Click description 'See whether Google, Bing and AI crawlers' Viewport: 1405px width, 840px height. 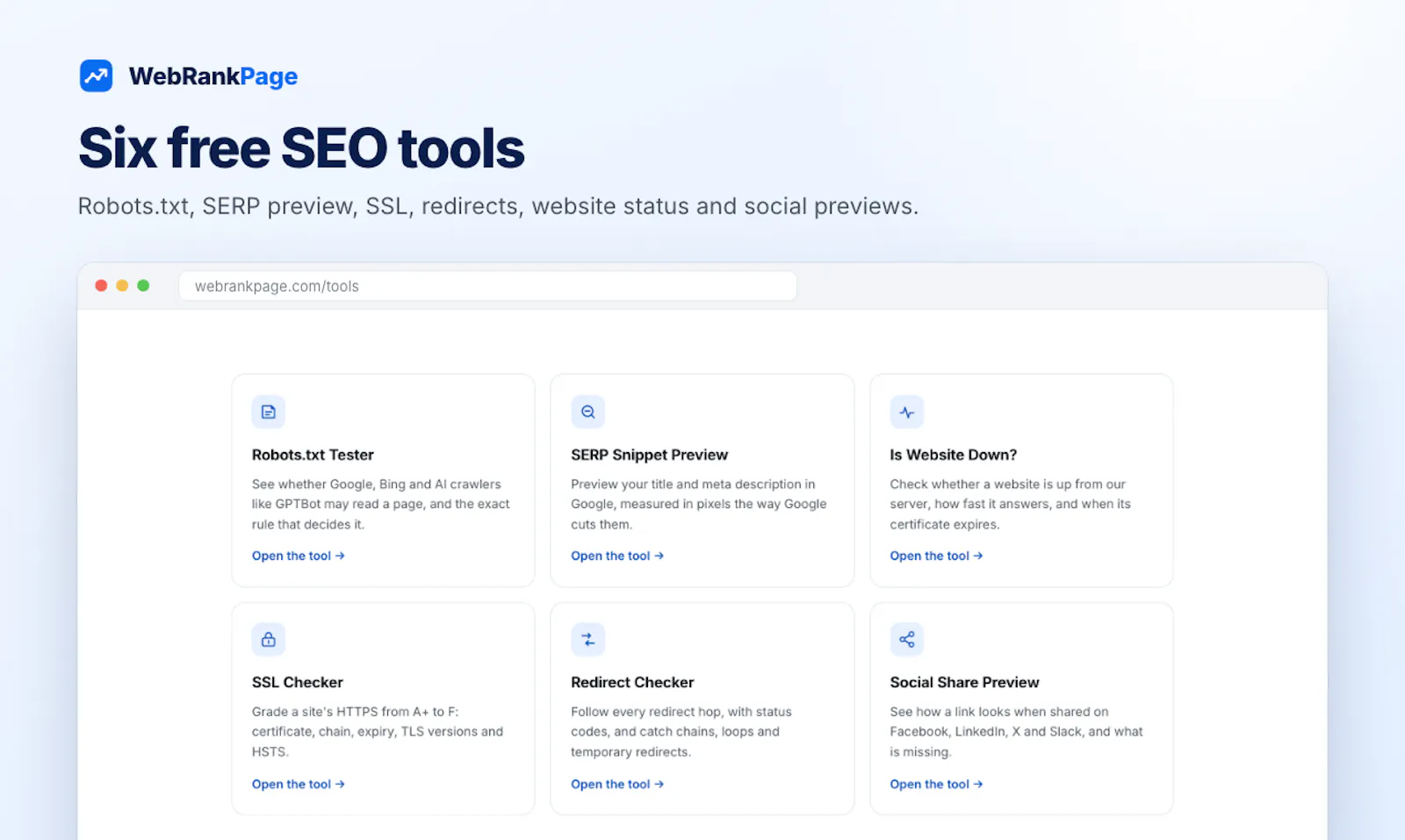381,504
